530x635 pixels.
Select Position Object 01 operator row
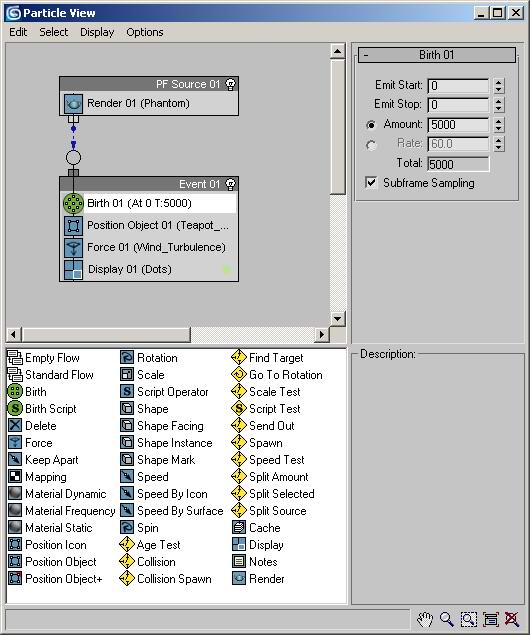(x=149, y=226)
